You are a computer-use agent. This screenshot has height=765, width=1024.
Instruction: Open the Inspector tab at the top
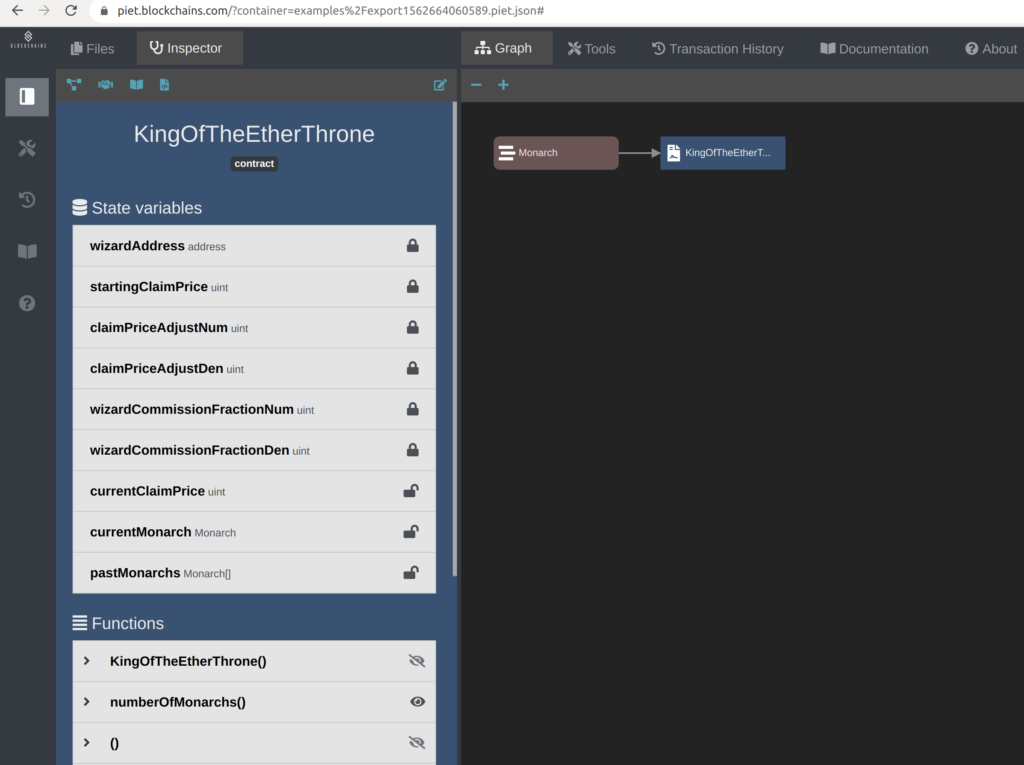189,48
